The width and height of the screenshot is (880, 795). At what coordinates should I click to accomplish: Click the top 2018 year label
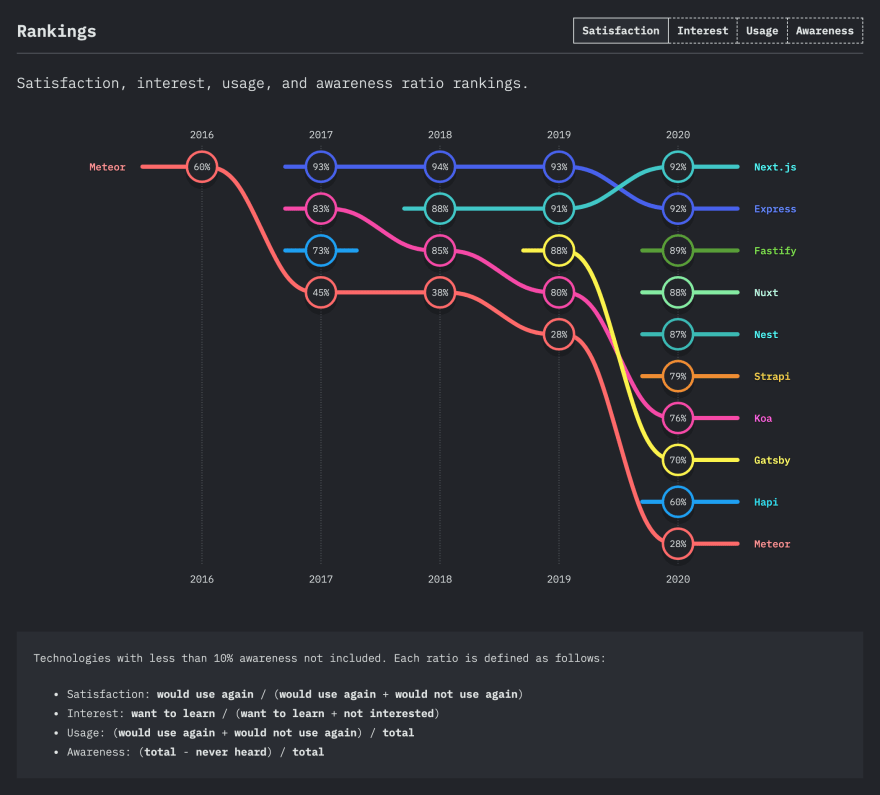coord(440,135)
